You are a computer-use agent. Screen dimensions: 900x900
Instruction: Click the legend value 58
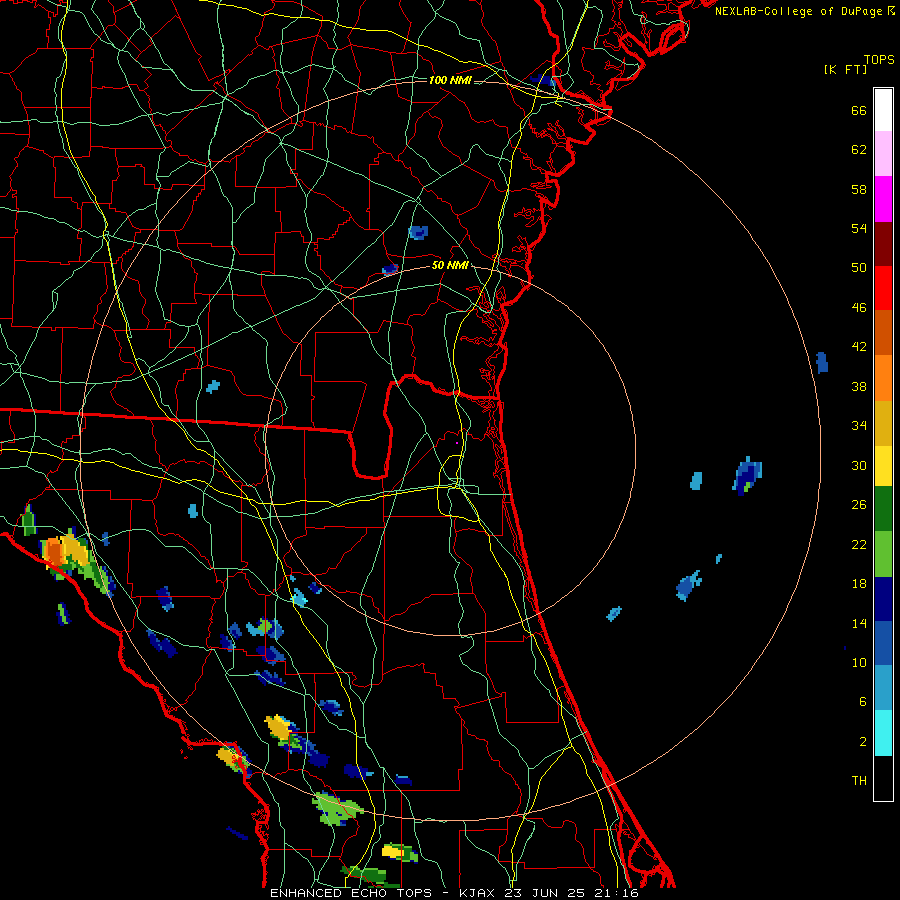[x=859, y=189]
